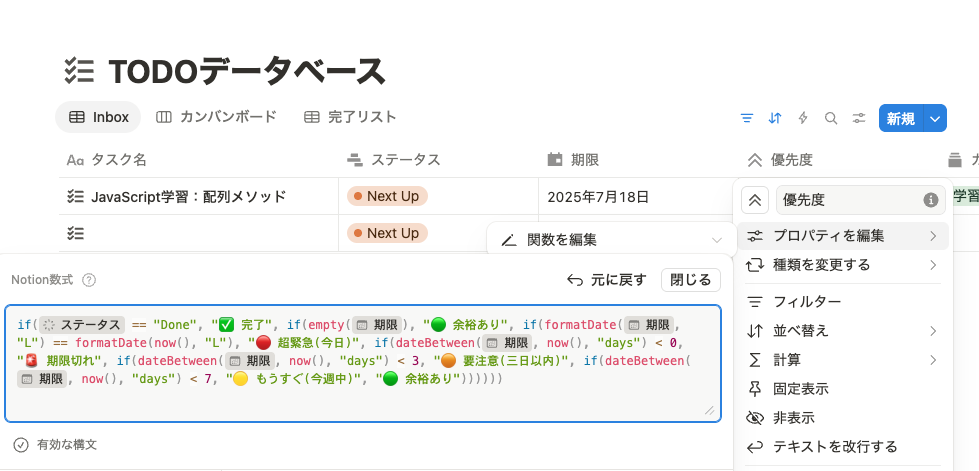This screenshot has width=979, height=471.
Task: Click the chevron arrow on 並べ替え item
Action: (x=933, y=330)
